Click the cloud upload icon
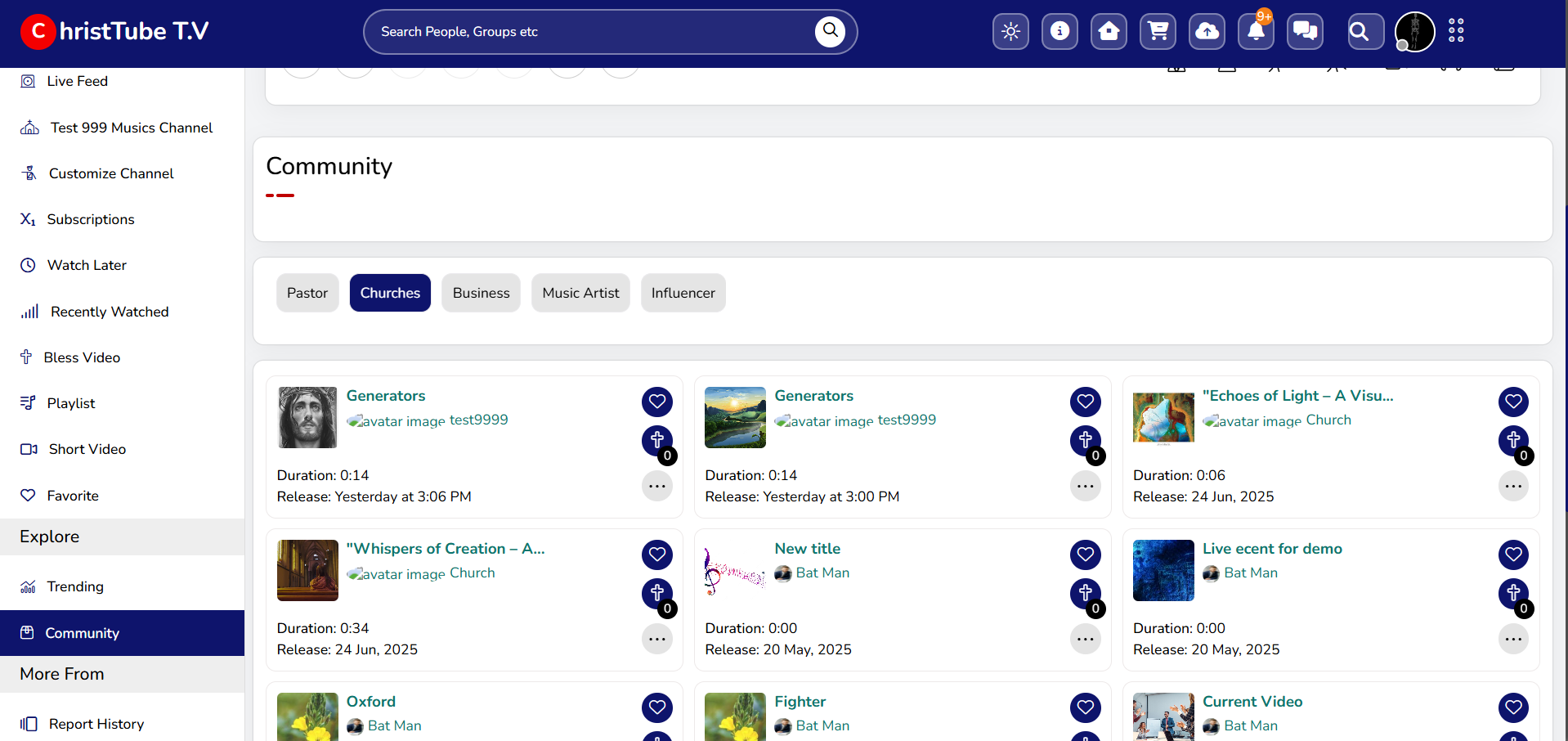Screen dimensions: 1568x741 coord(1207,32)
